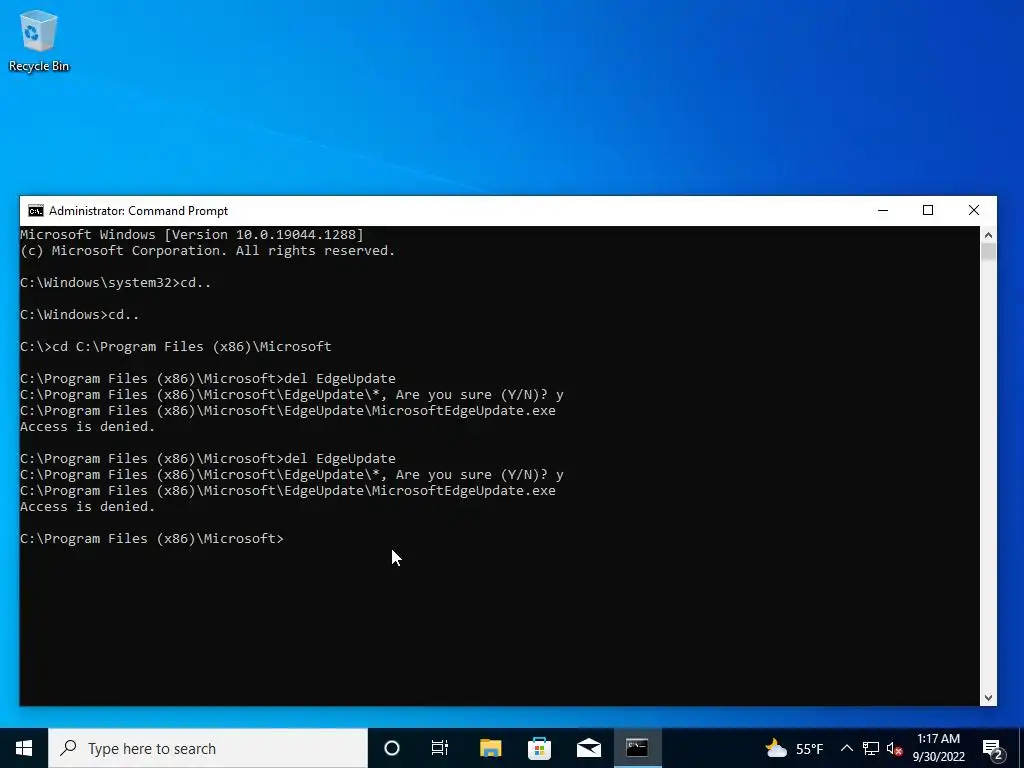Click the second 'del EdgeUpdate' command line
Viewport: 1024px width, 768px height.
[x=208, y=458]
